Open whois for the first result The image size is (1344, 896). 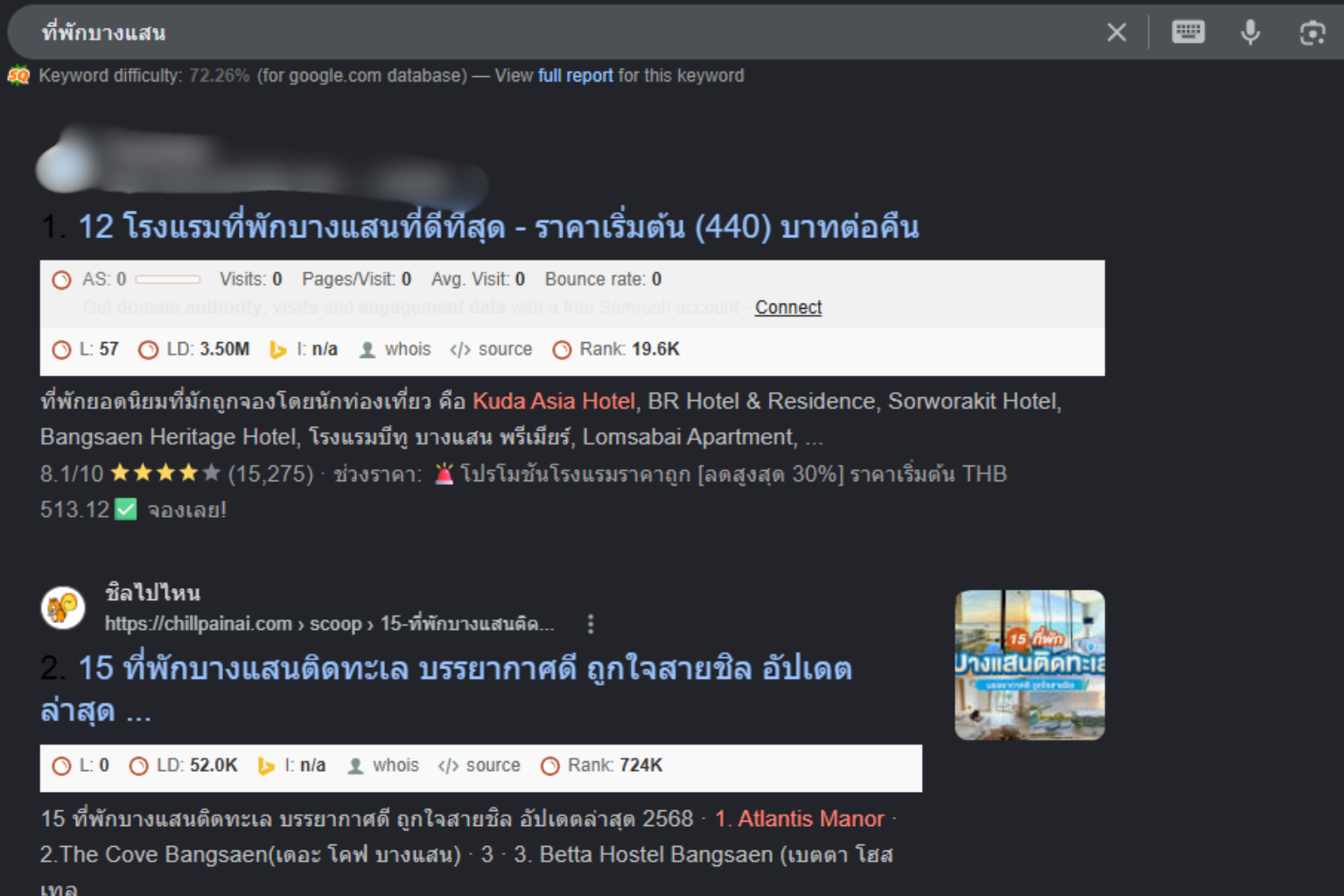point(395,349)
